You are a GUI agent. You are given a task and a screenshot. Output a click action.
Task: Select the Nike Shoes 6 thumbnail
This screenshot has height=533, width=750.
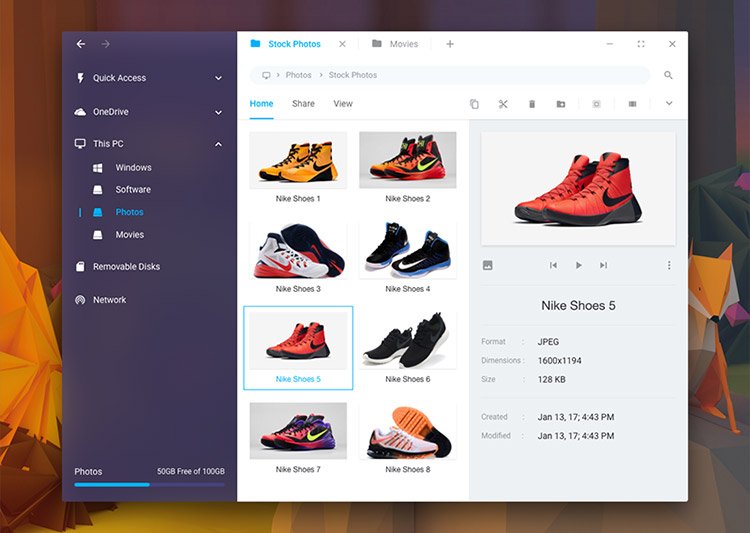pos(408,341)
